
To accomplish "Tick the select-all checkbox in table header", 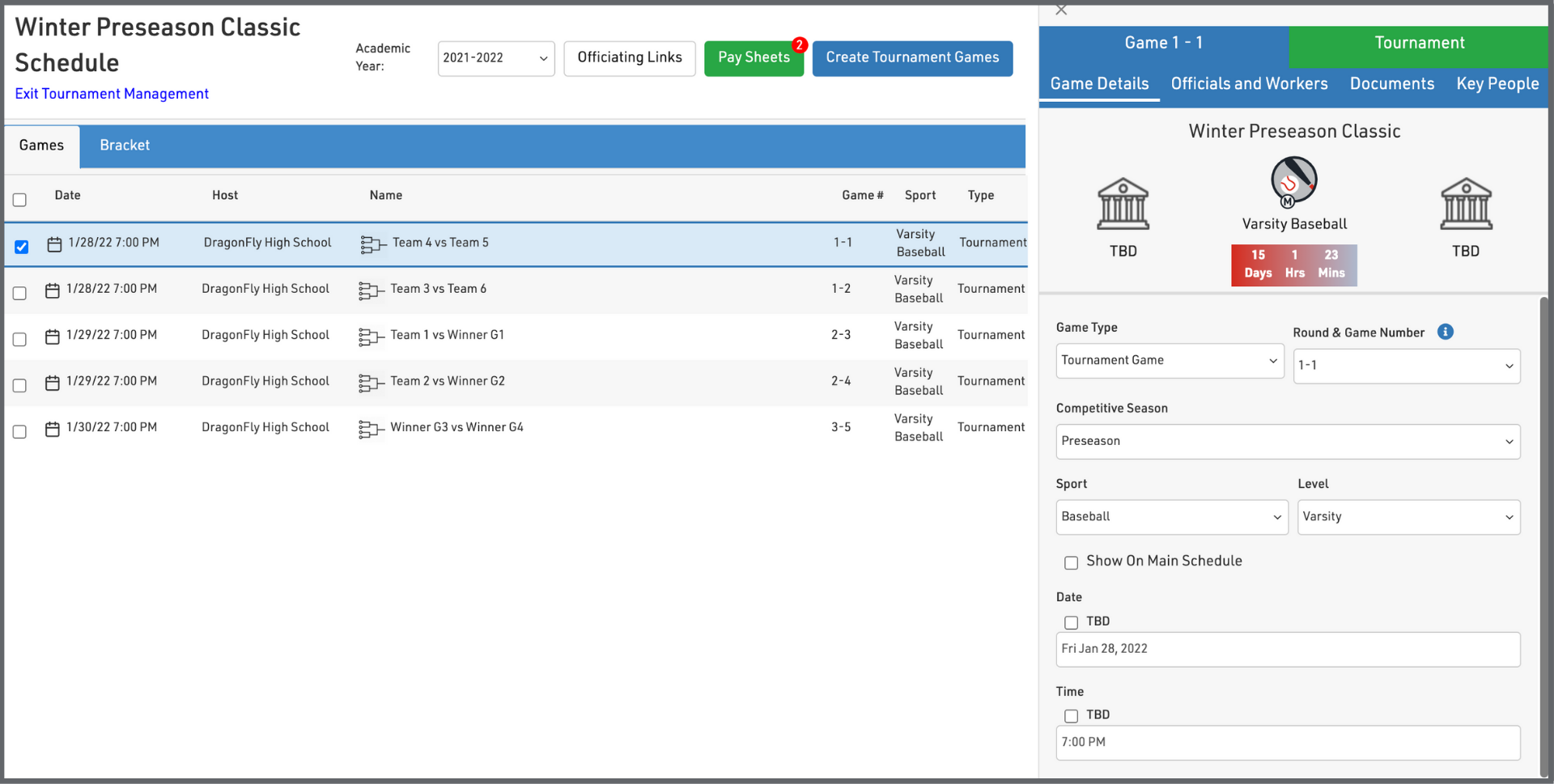I will point(19,199).
